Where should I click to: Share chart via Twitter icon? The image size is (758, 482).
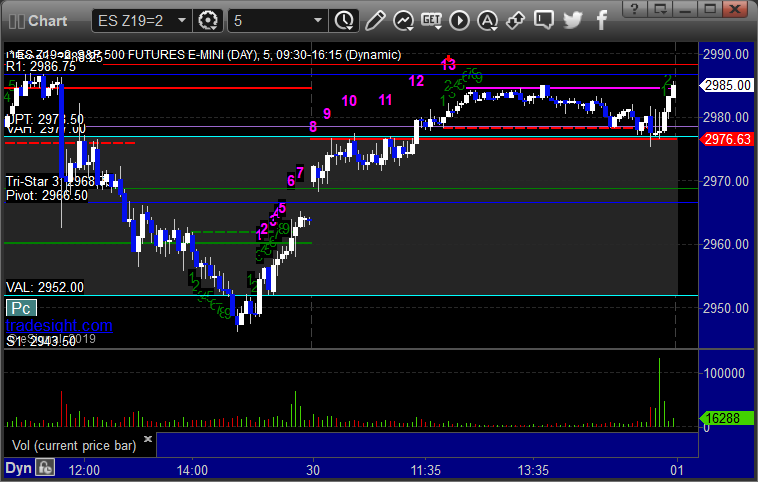tap(573, 20)
